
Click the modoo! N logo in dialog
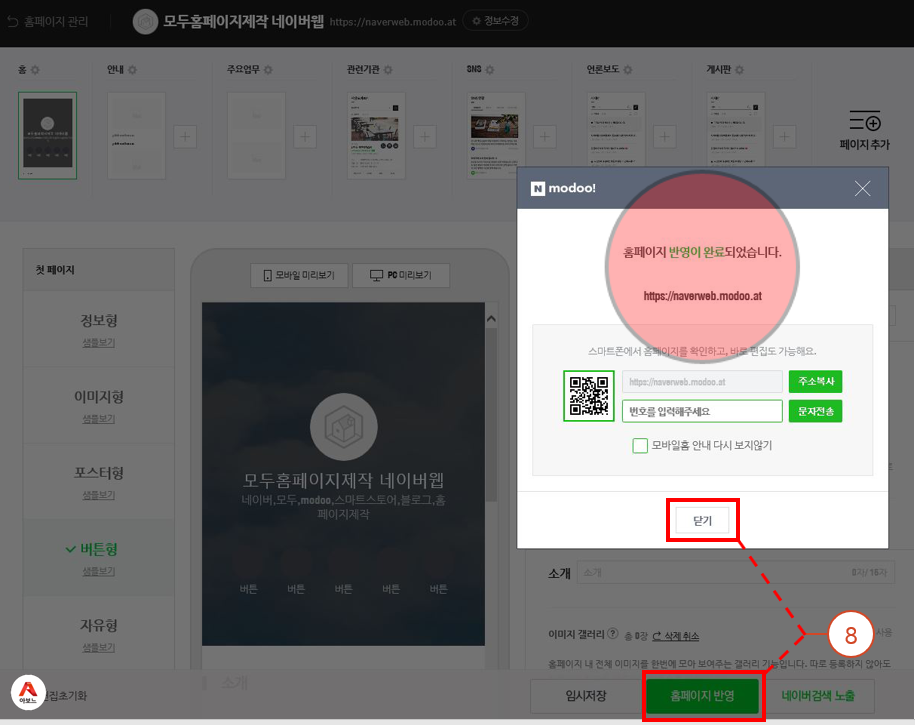(537, 189)
